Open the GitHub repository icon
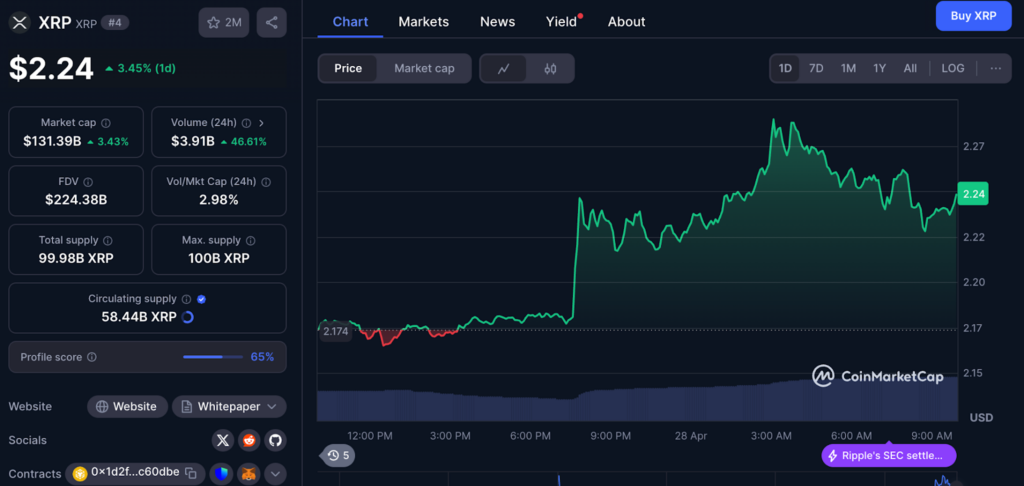The width and height of the screenshot is (1024, 486). pos(274,440)
